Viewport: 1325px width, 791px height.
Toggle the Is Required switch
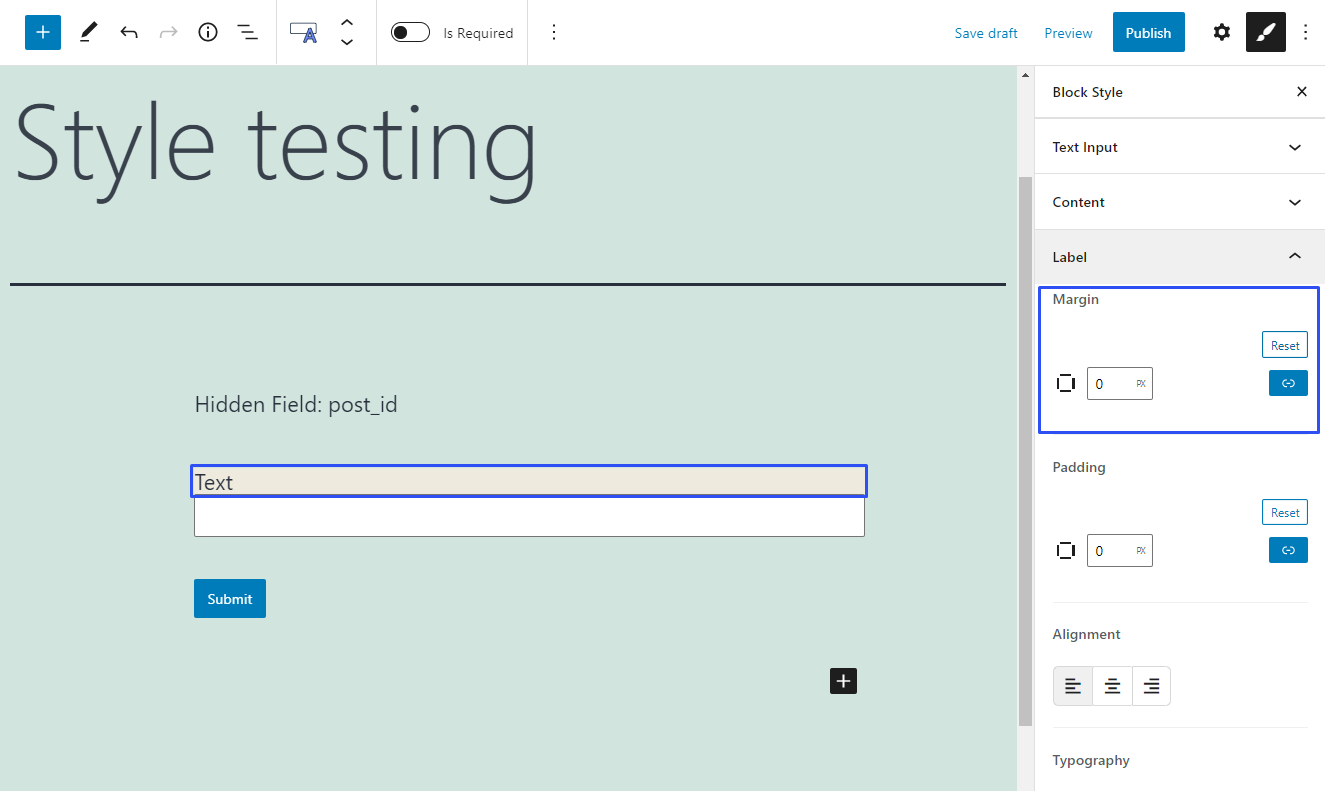click(x=410, y=31)
